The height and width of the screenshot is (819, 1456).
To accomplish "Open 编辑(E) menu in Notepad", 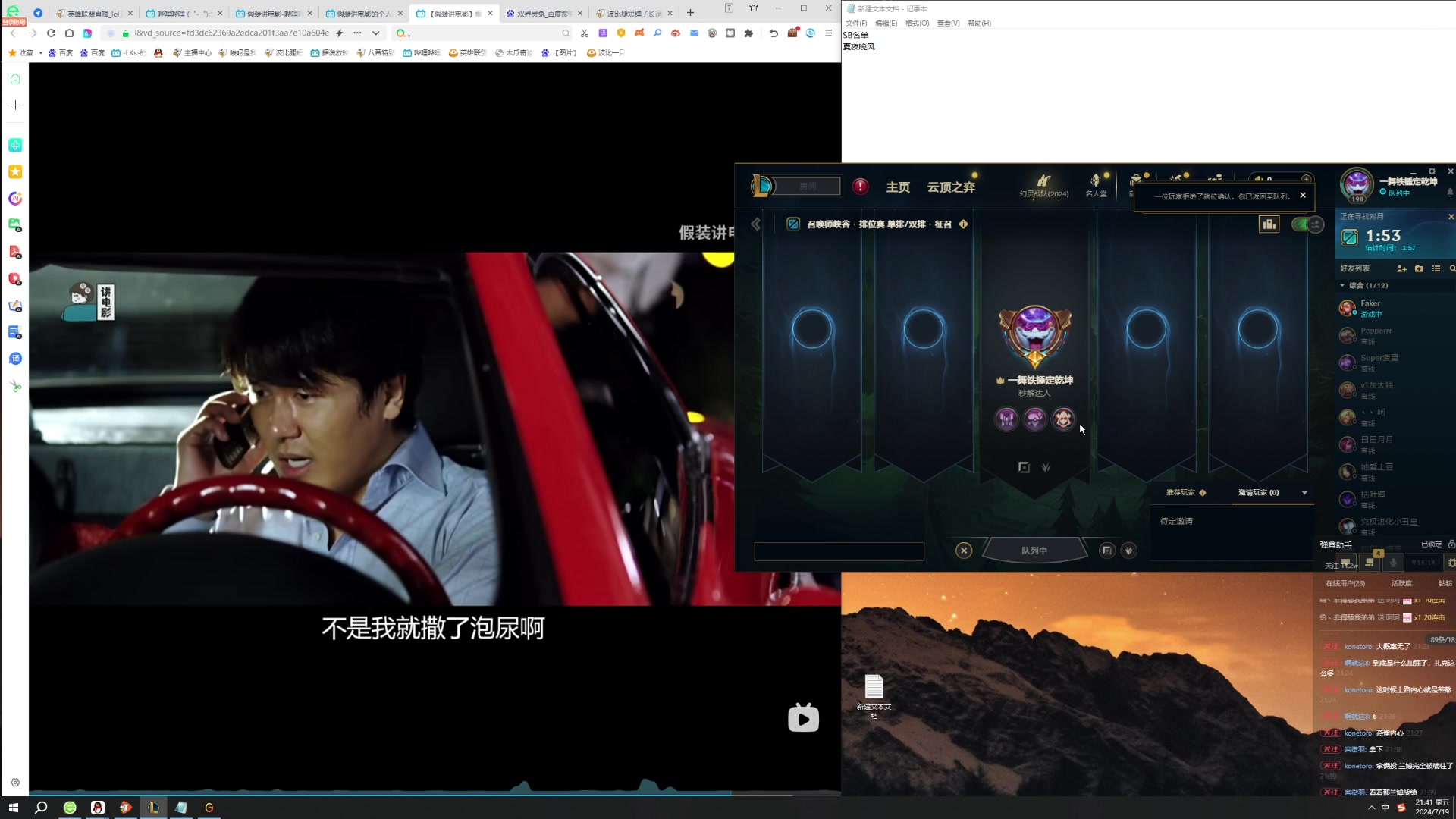I will pos(886,24).
